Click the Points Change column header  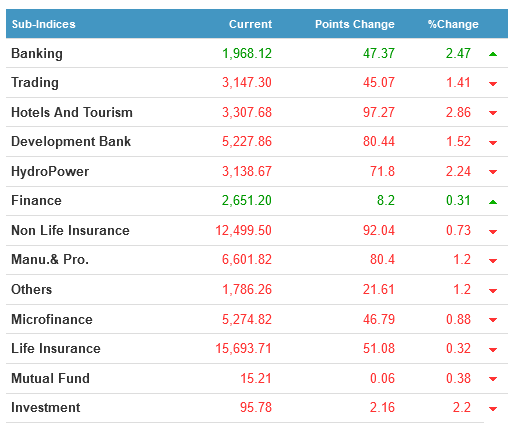point(355,24)
